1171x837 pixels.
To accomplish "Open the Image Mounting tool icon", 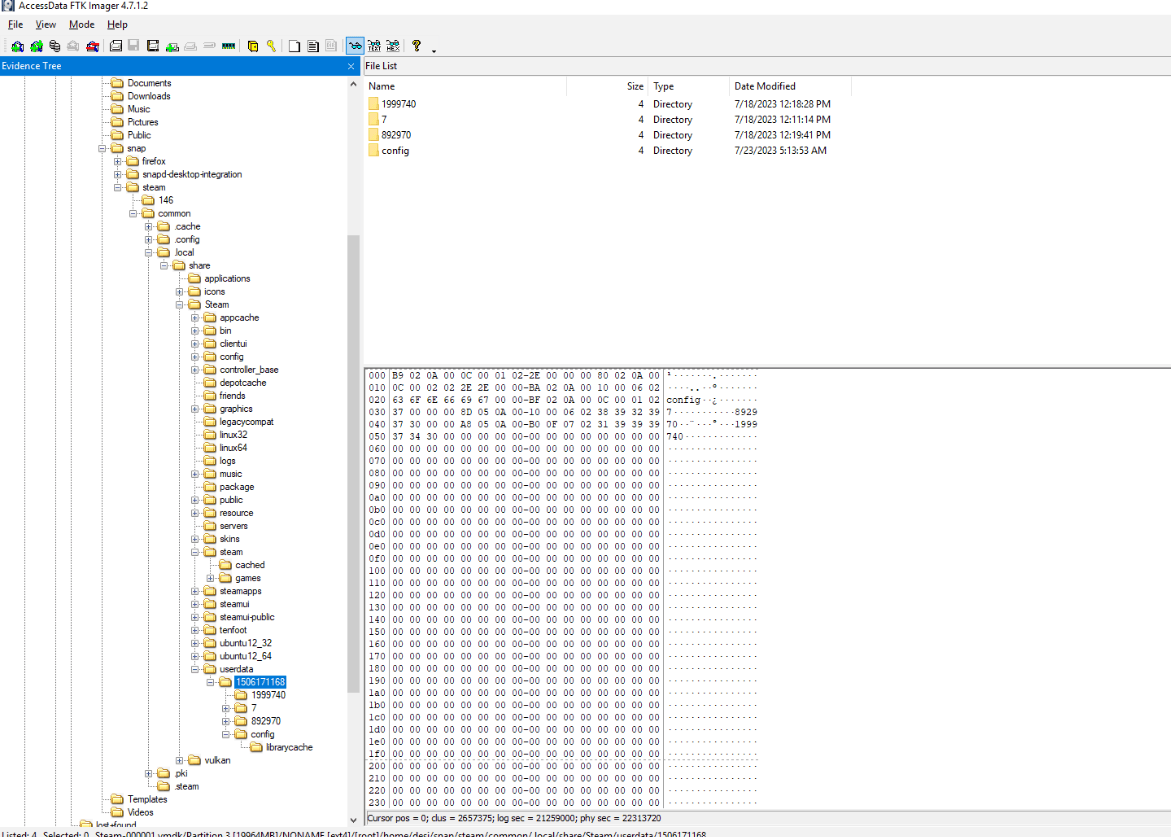I will pos(55,46).
